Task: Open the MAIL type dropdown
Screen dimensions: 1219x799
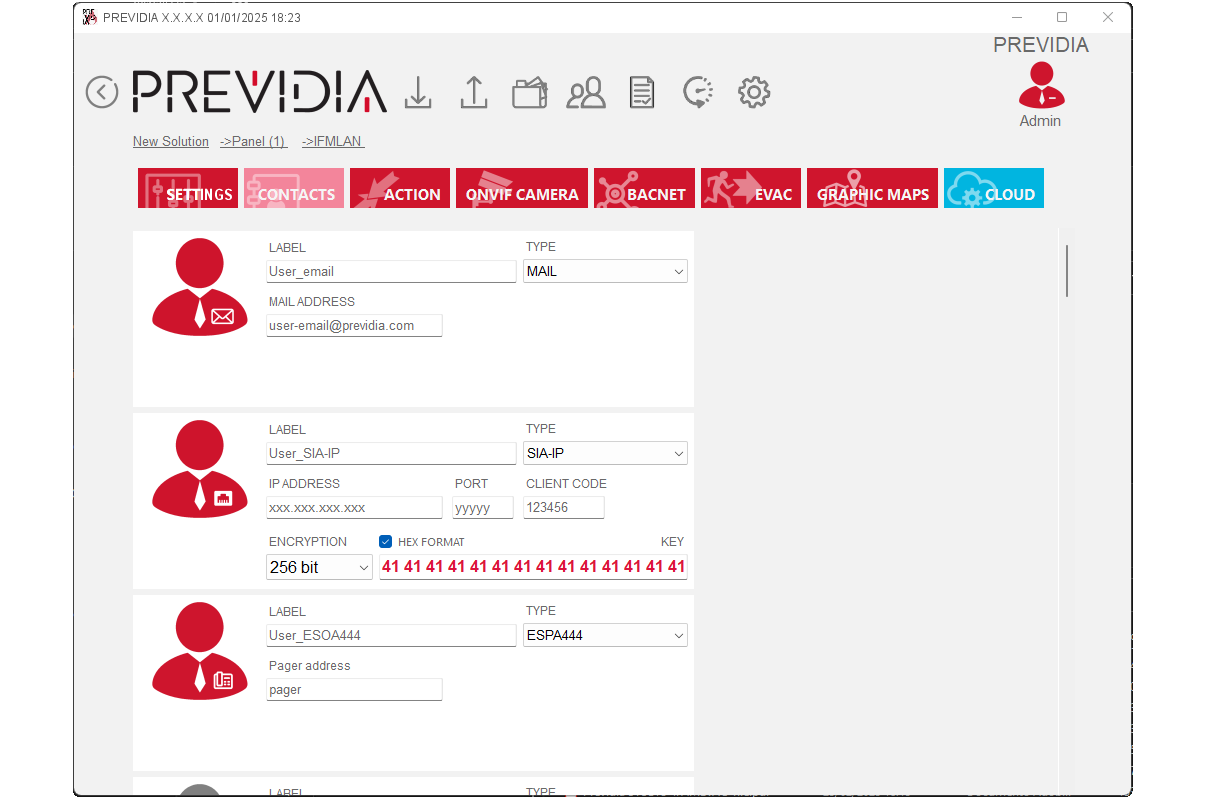Action: tap(605, 272)
